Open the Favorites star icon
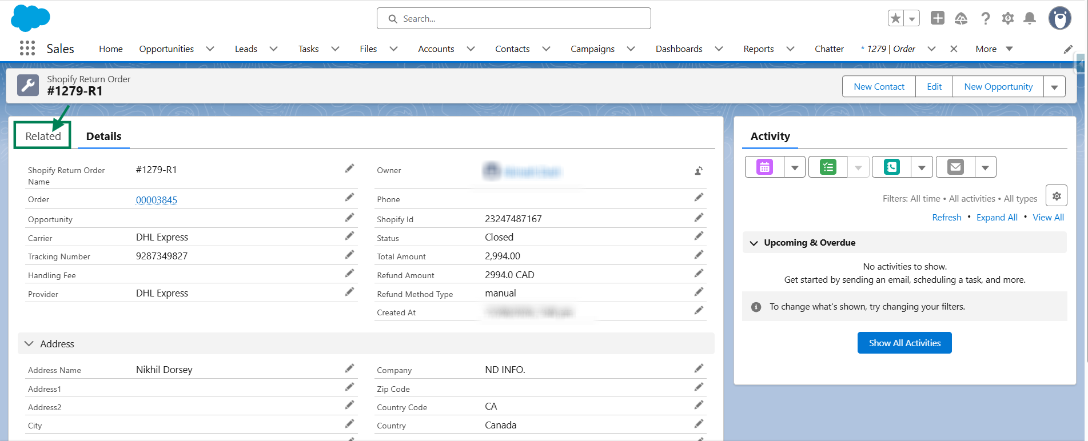1088x441 pixels. 896,19
